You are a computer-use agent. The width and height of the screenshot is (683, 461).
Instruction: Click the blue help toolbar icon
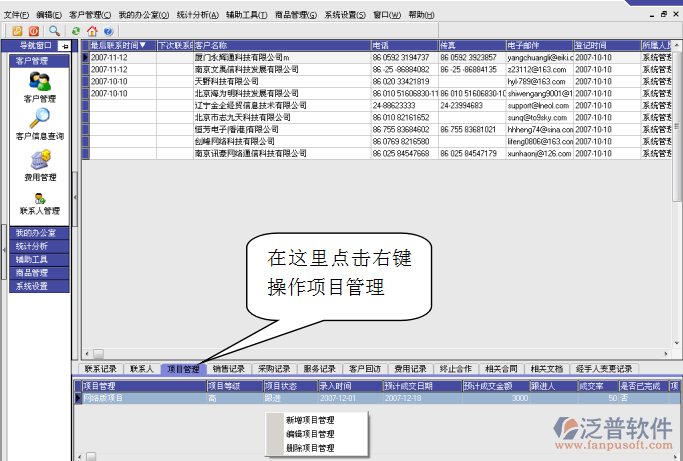point(107,31)
